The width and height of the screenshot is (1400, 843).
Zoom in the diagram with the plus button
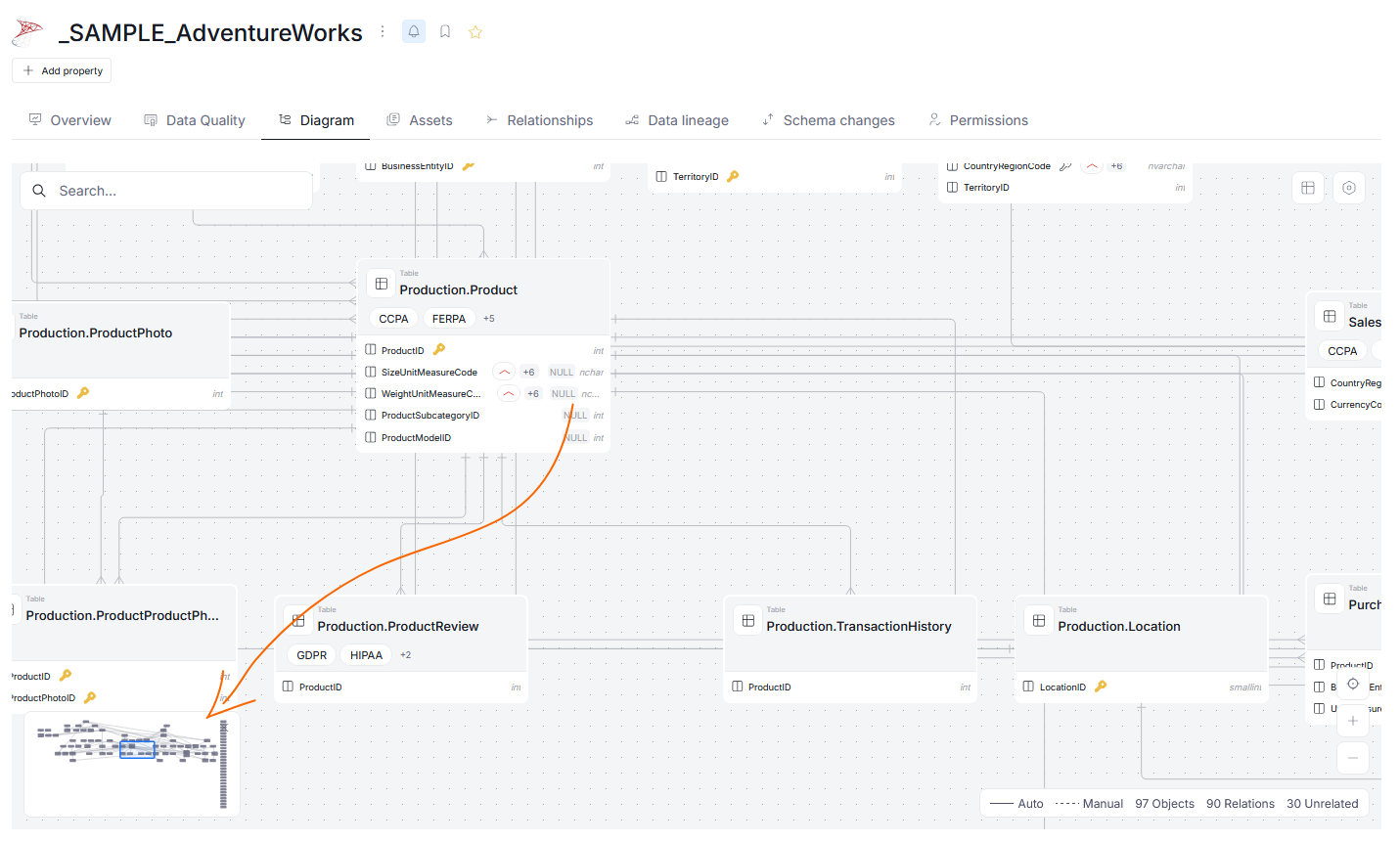click(x=1353, y=721)
